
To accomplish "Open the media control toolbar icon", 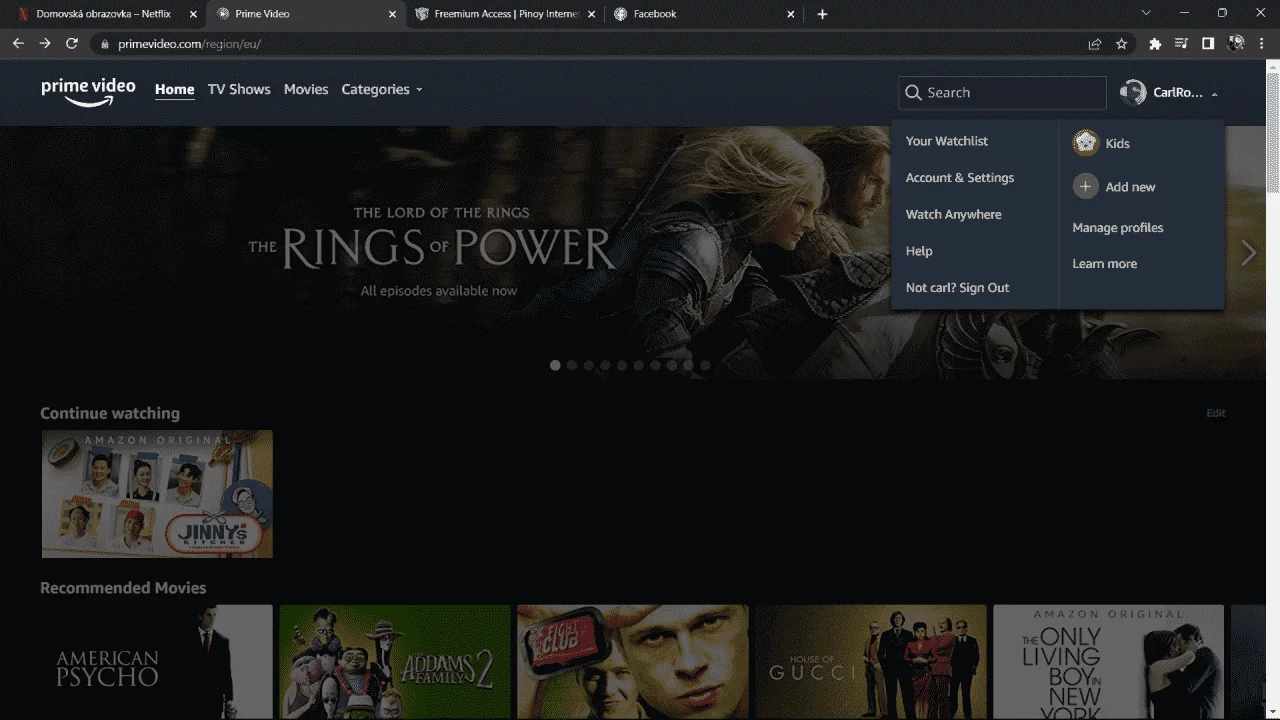I will tap(1181, 44).
